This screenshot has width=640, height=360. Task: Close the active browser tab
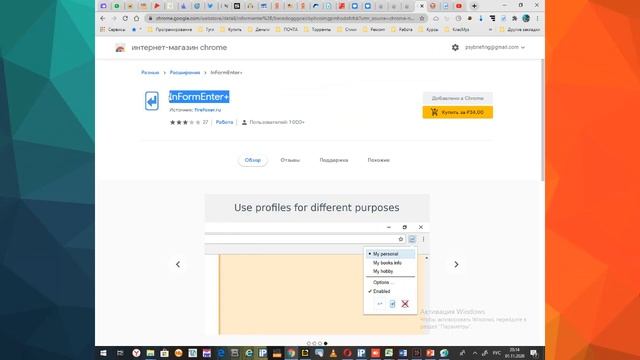[422, 6]
